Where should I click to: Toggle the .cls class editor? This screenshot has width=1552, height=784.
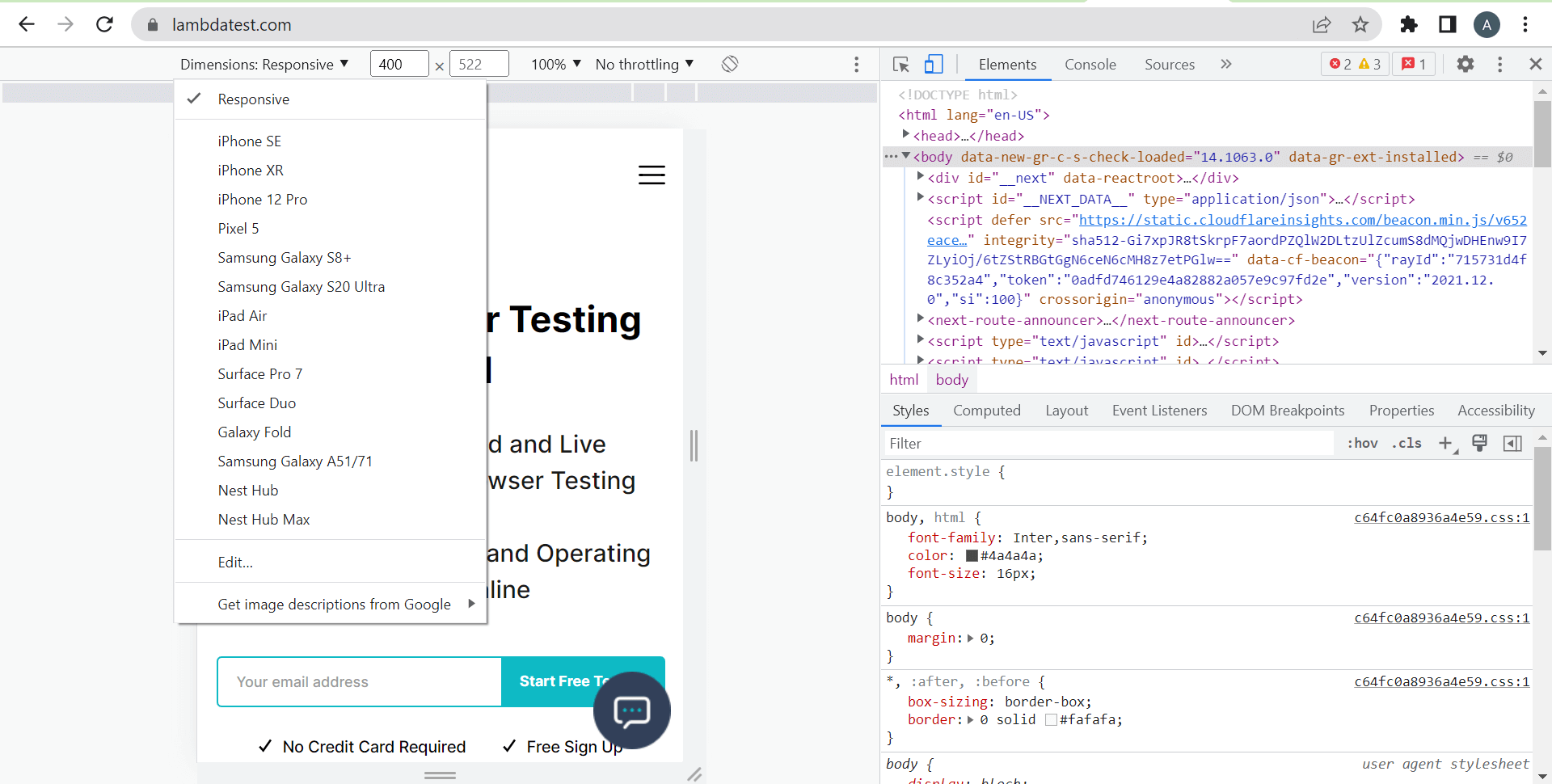[1407, 444]
